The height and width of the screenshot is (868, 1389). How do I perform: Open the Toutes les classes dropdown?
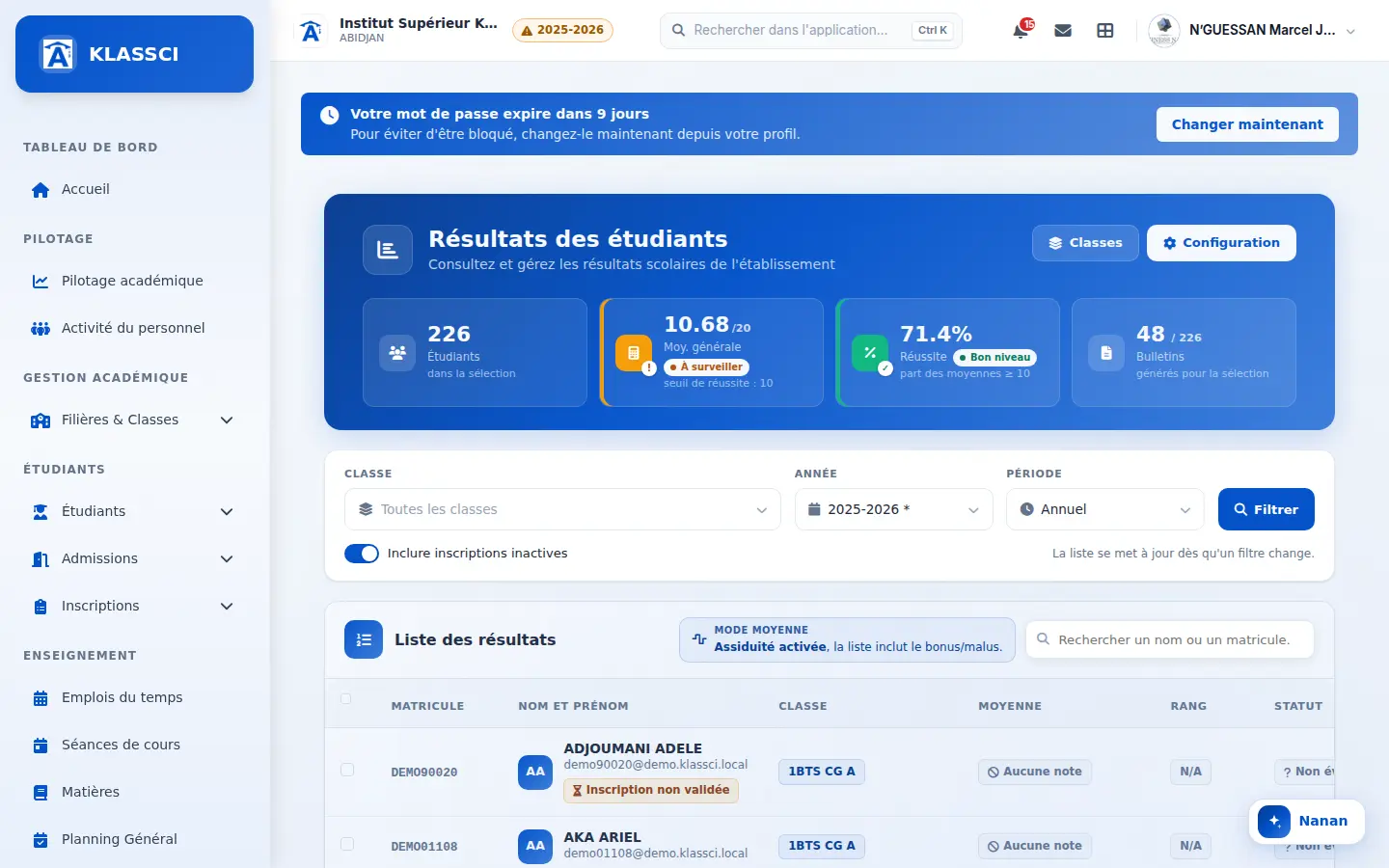[x=562, y=509]
